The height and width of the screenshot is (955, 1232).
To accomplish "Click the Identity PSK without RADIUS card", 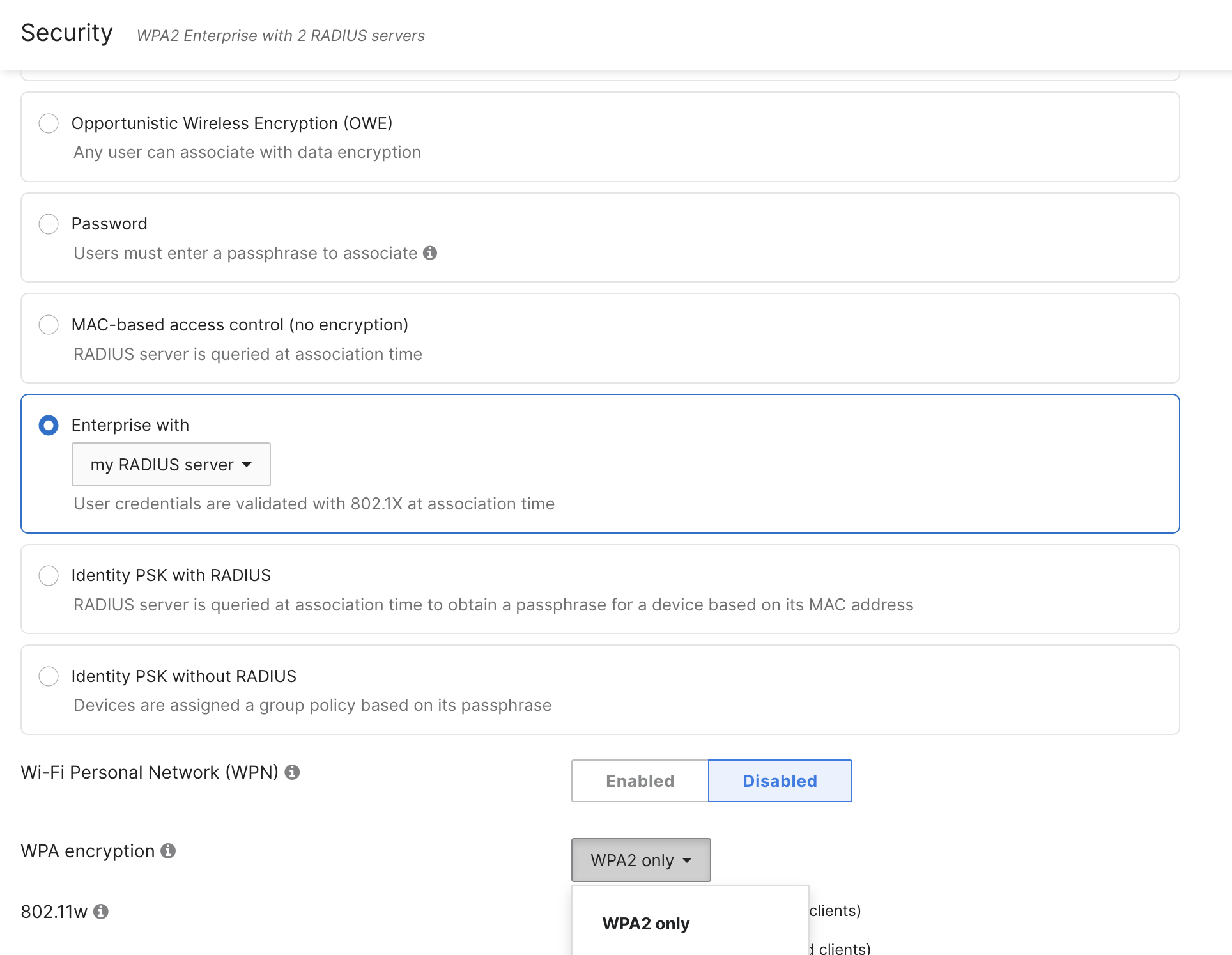I will click(703, 689).
